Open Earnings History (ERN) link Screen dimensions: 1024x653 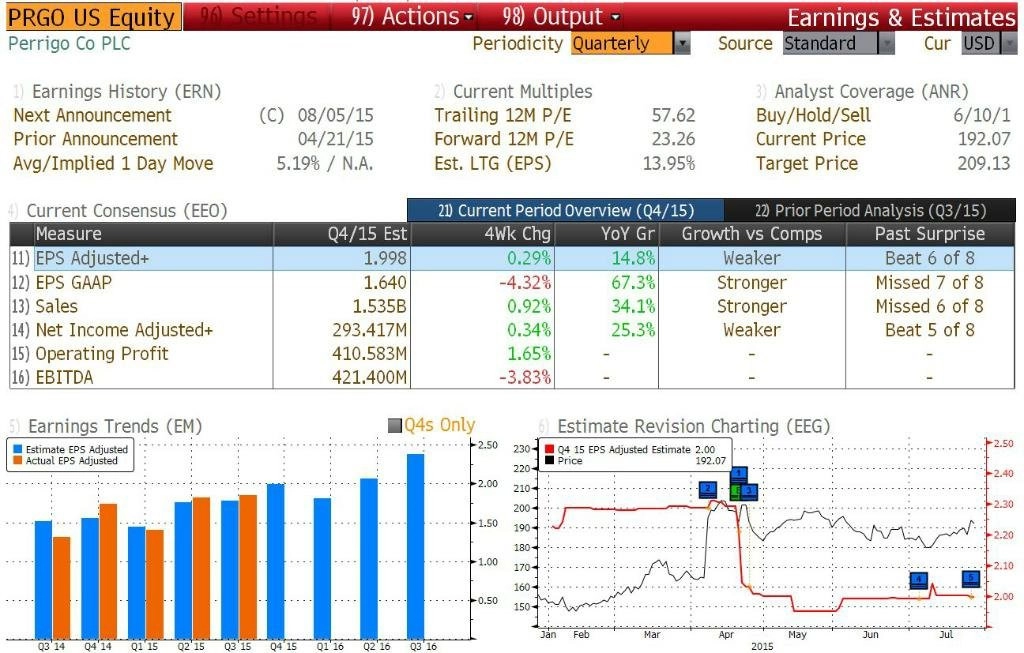(x=126, y=91)
